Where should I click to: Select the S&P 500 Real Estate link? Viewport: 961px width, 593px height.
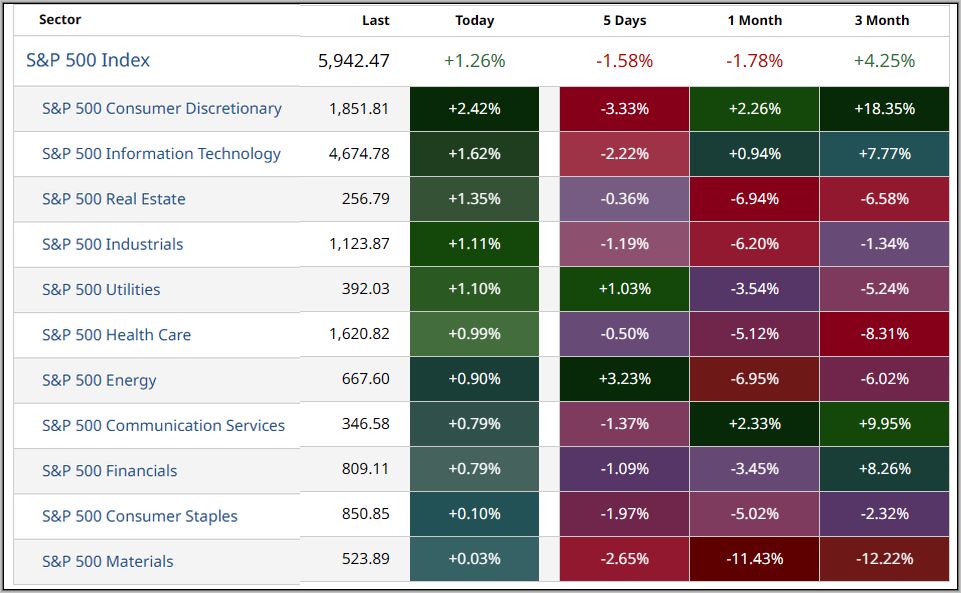pyautogui.click(x=114, y=199)
